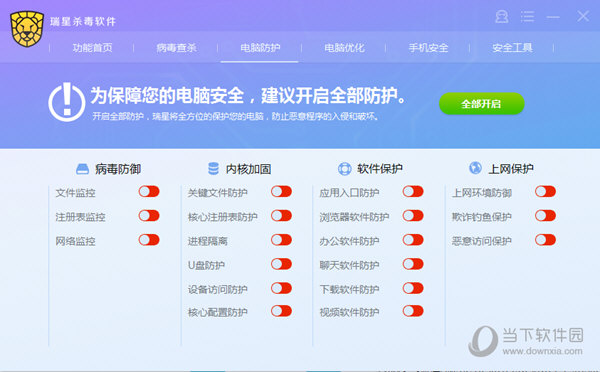
Task: Click the 病毒防御 section heading
Action: coord(118,169)
